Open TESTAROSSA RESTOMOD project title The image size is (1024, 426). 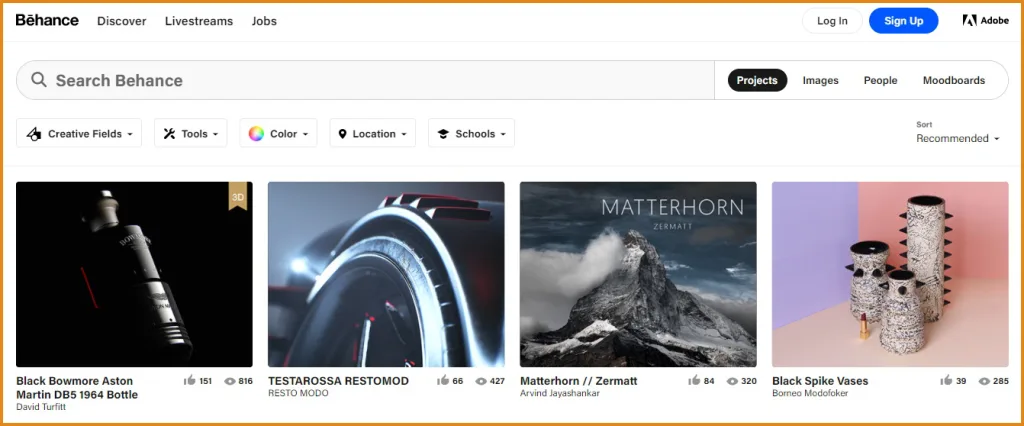(338, 380)
